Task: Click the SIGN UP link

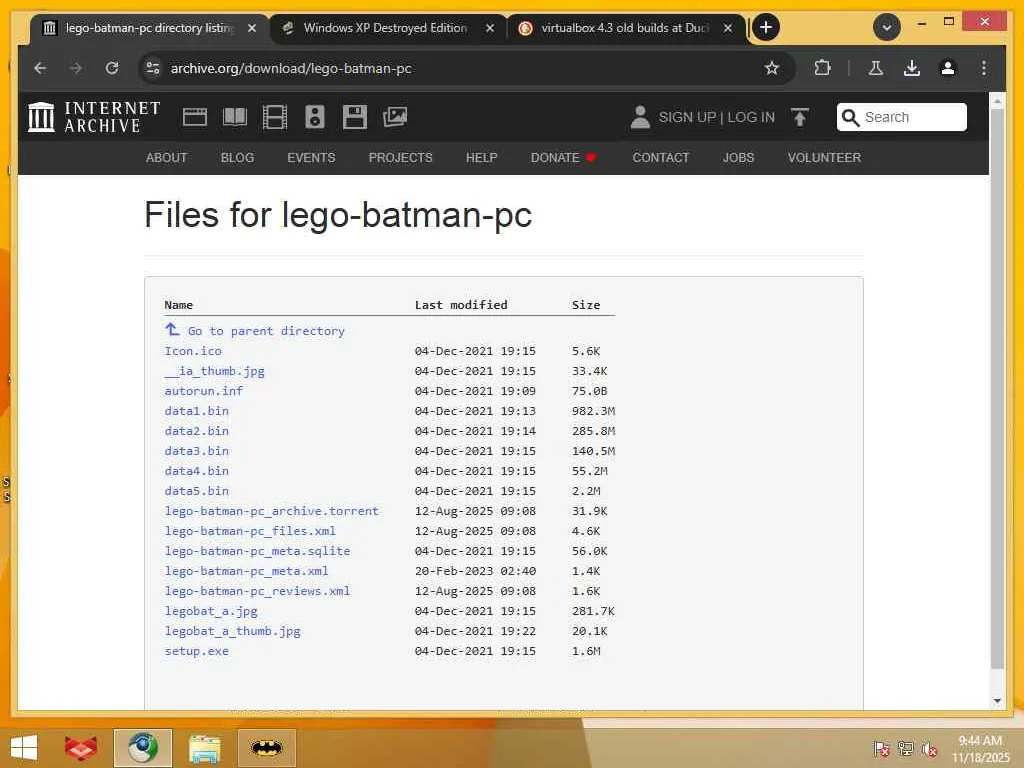Action: (687, 118)
